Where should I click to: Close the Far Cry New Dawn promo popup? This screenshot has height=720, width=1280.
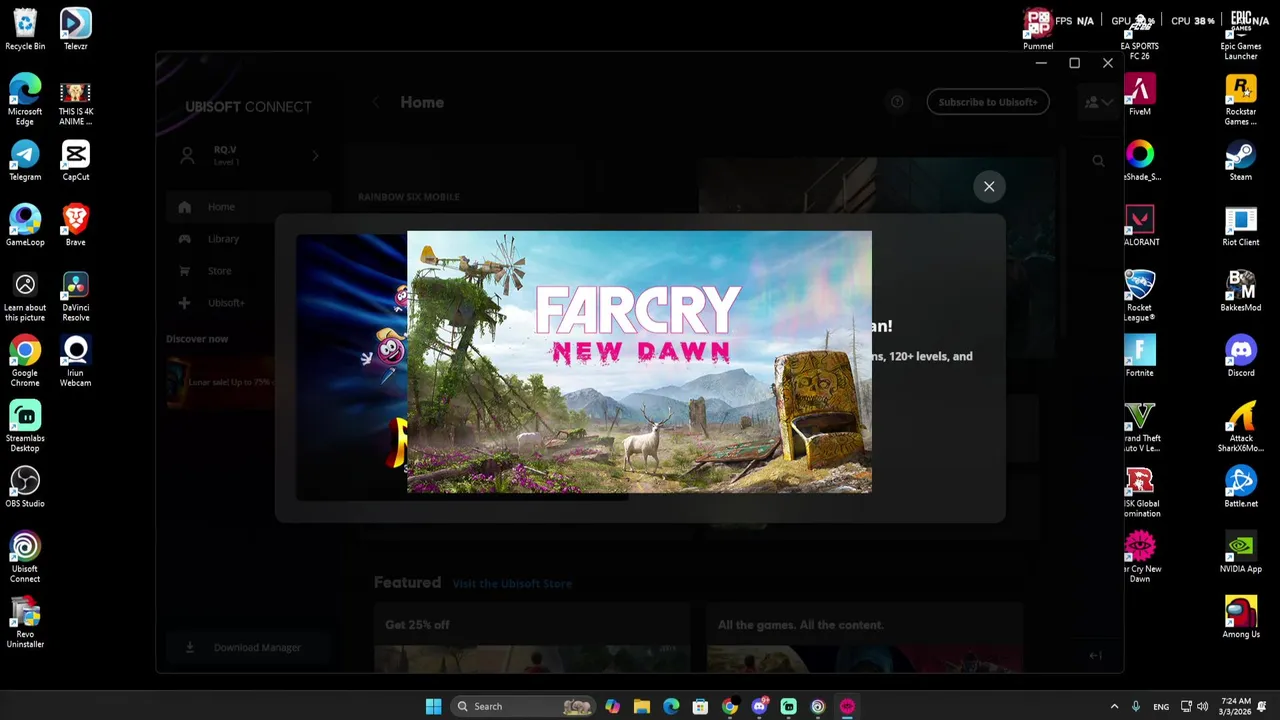[989, 186]
